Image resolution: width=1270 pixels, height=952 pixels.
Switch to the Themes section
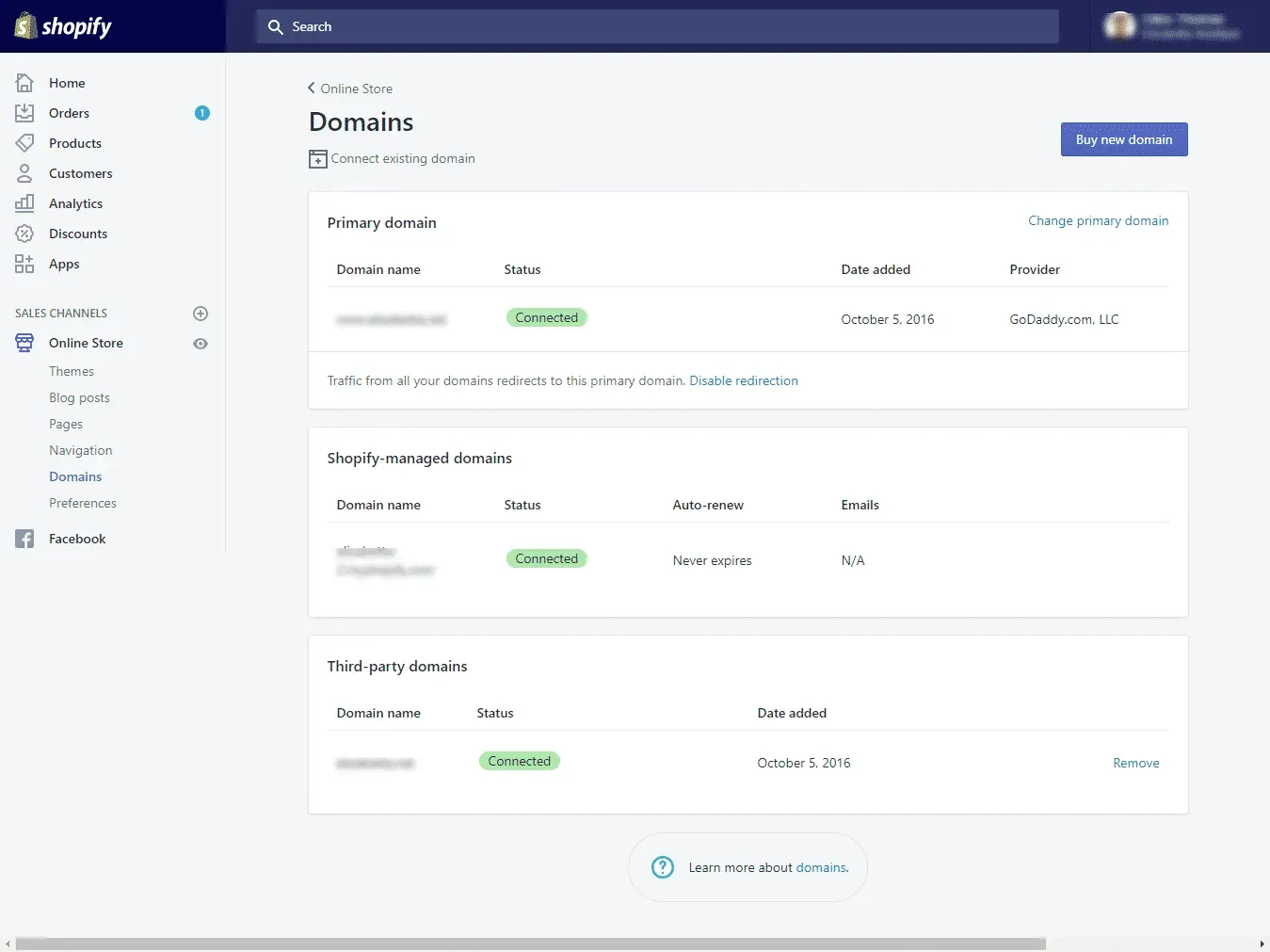click(72, 371)
